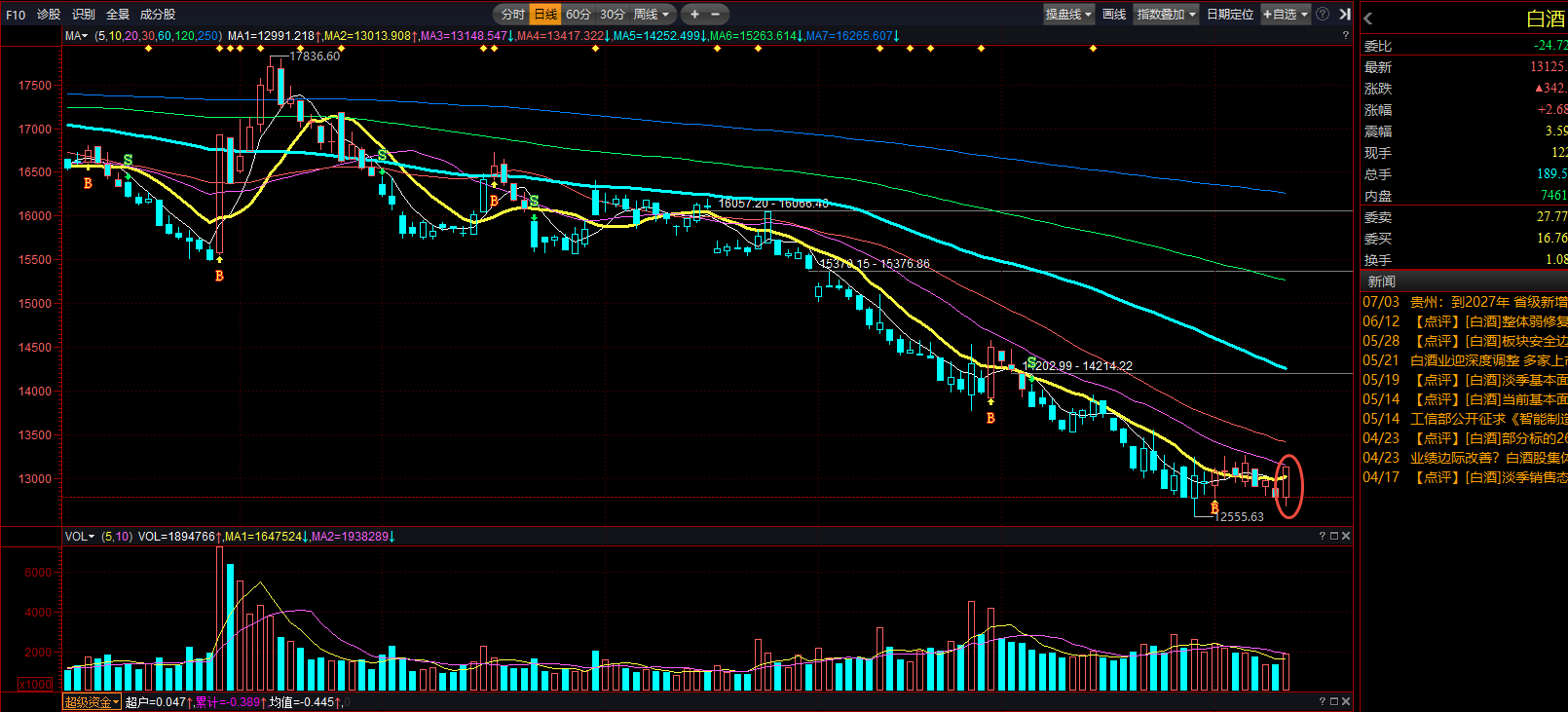1568x712 pixels.
Task: Zoom out the chart with minus button
Action: pos(716,14)
